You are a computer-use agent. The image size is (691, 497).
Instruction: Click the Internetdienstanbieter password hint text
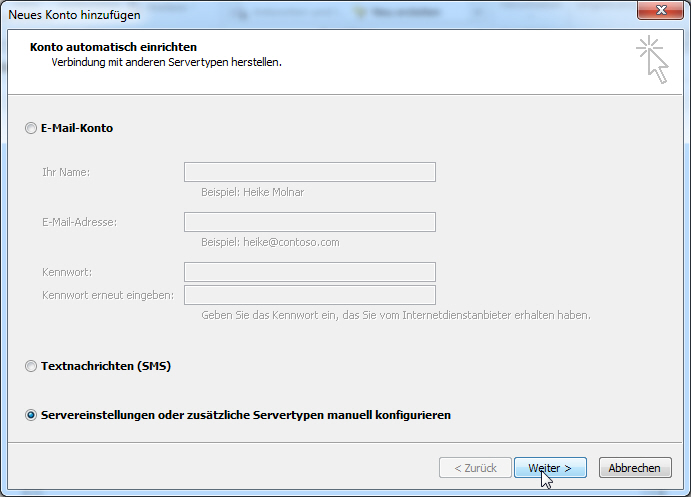[x=396, y=315]
